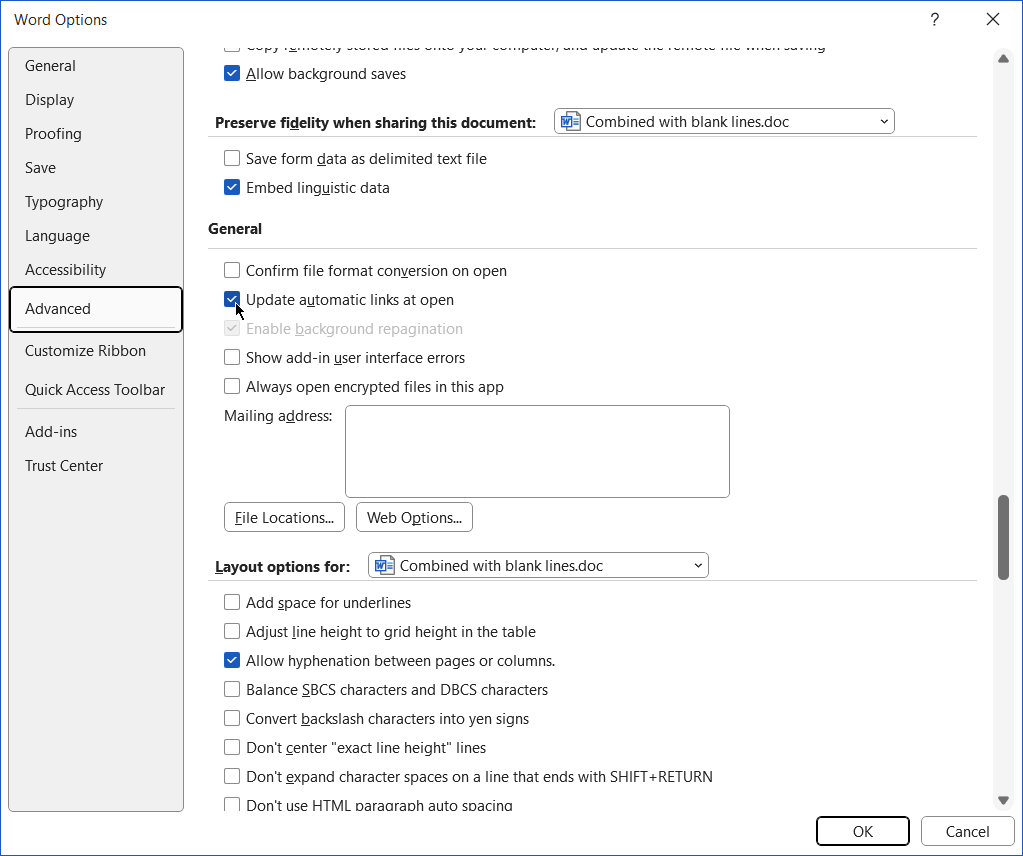The image size is (1023, 856).
Task: Enable Confirm file format conversion on open
Action: (231, 270)
